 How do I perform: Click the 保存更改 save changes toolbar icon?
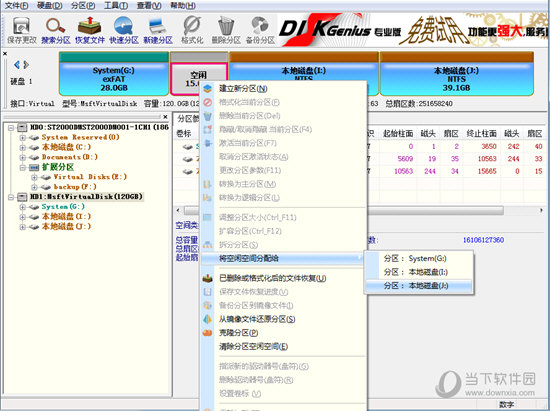coord(22,30)
